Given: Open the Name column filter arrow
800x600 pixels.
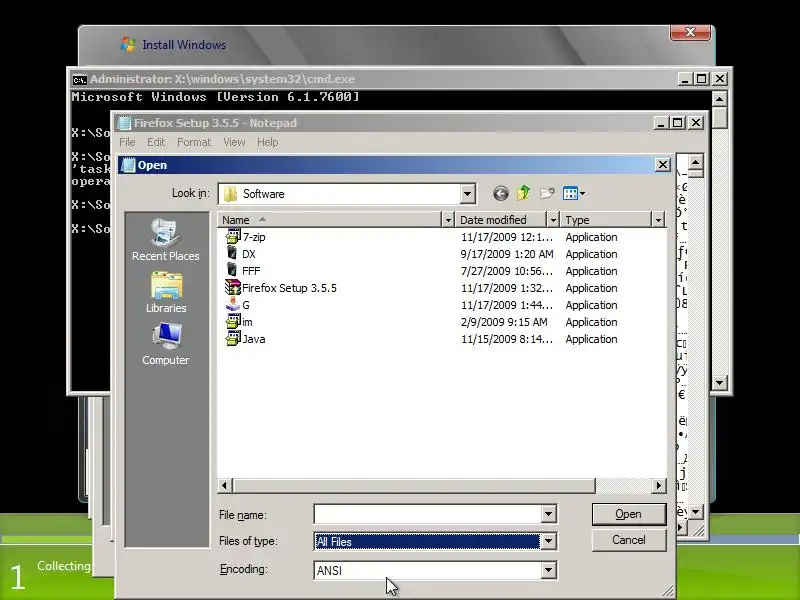Looking at the screenshot, I should [448, 220].
